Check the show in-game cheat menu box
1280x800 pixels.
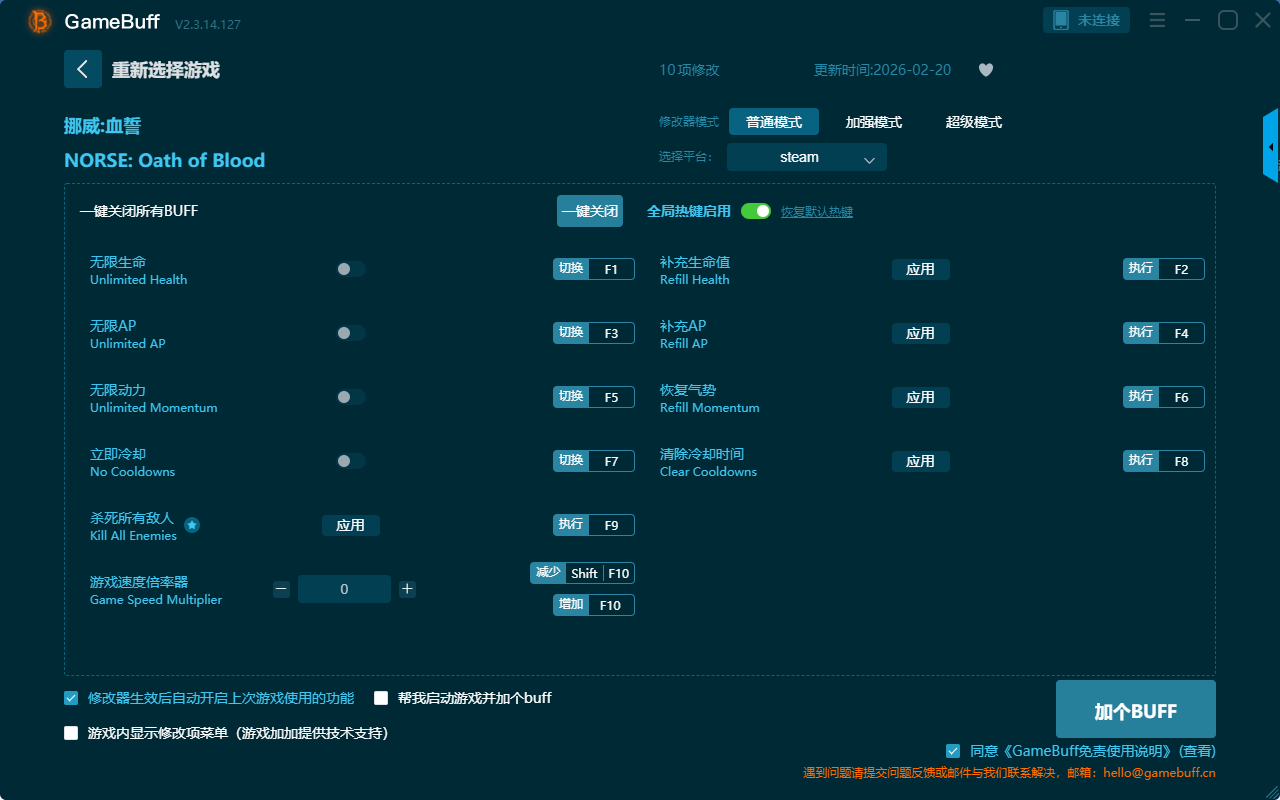71,733
